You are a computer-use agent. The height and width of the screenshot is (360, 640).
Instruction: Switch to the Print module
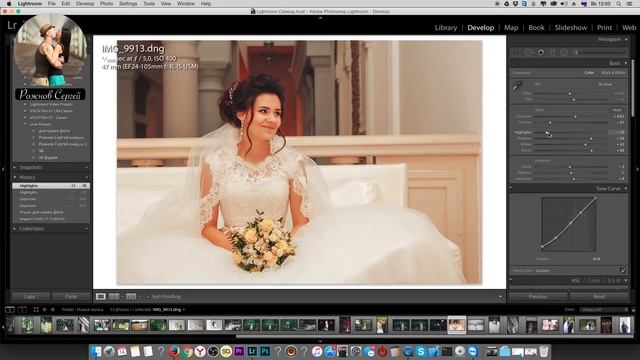604,27
